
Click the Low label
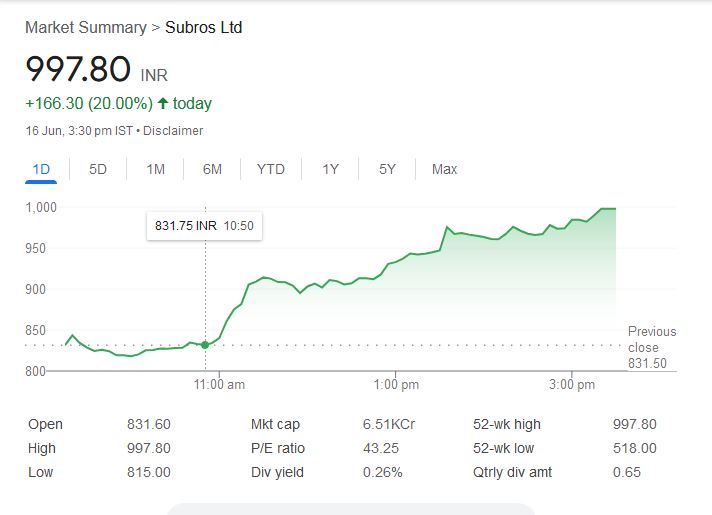point(40,472)
